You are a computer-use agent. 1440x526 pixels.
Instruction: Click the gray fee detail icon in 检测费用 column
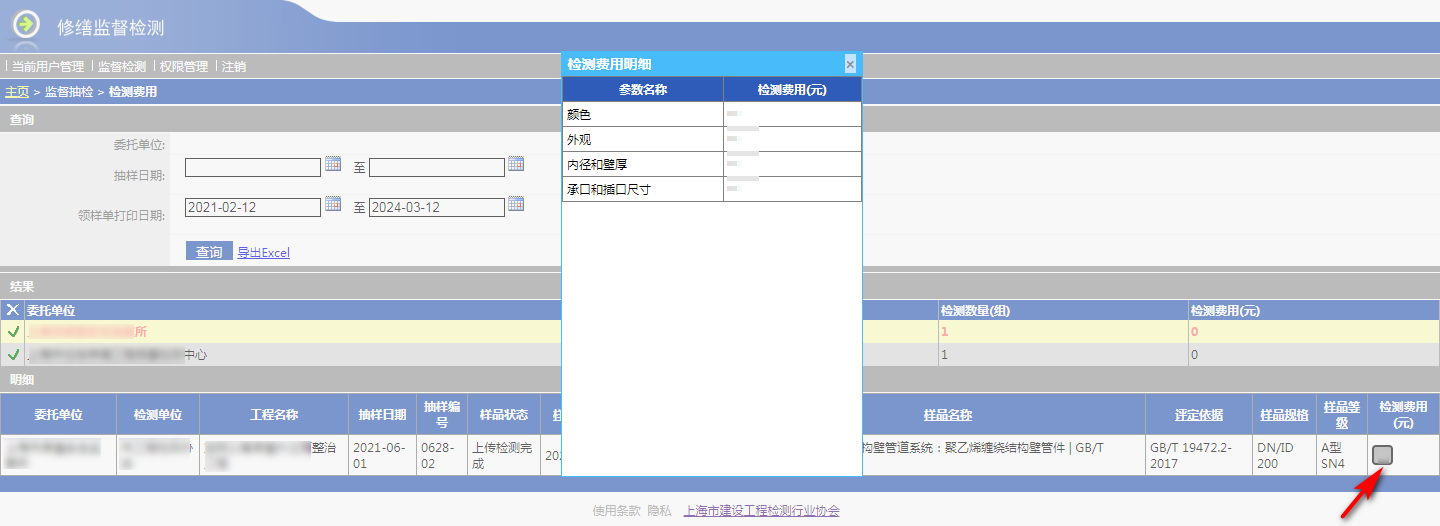(1382, 455)
